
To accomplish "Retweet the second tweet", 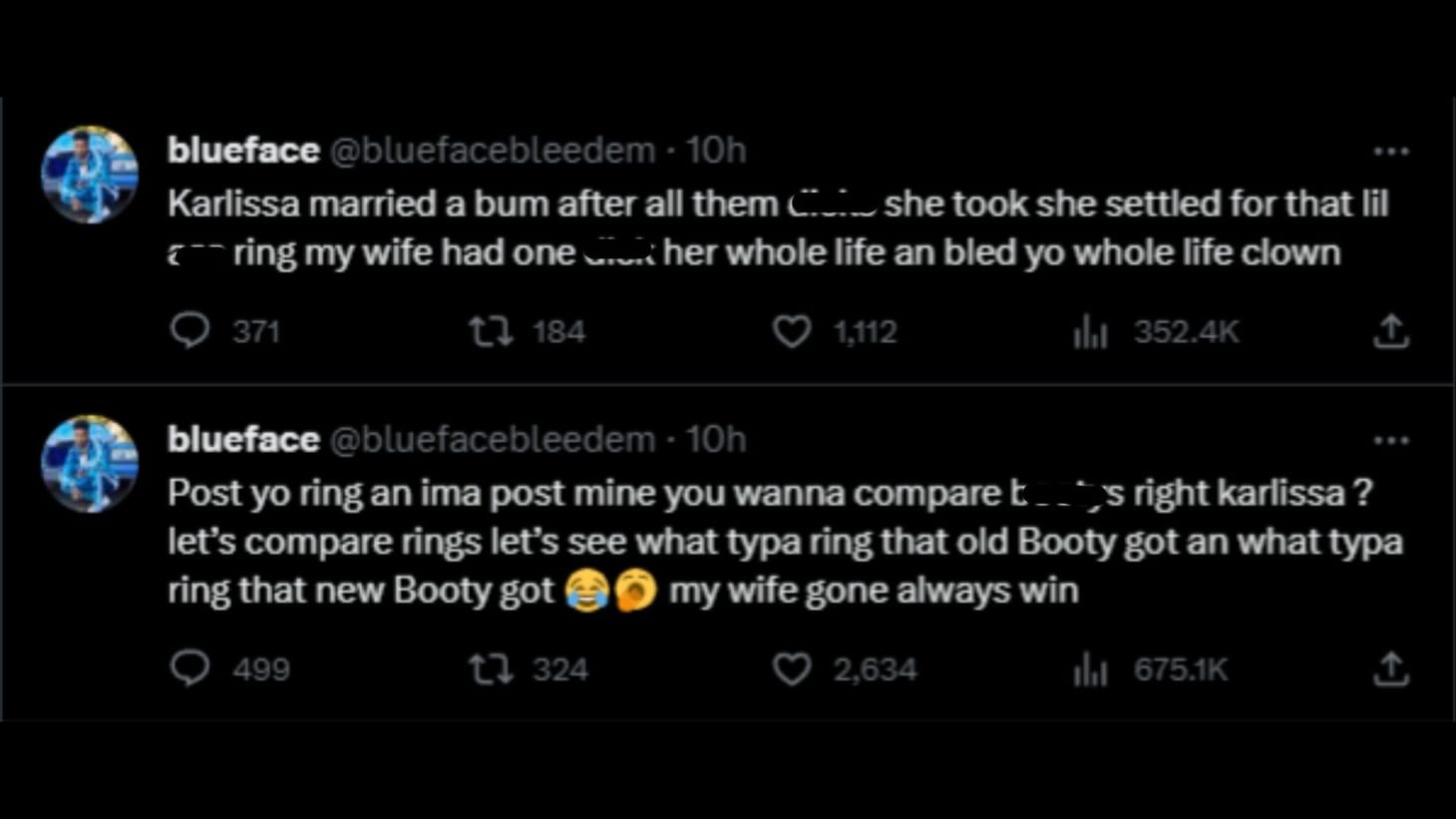I will pos(492,668).
